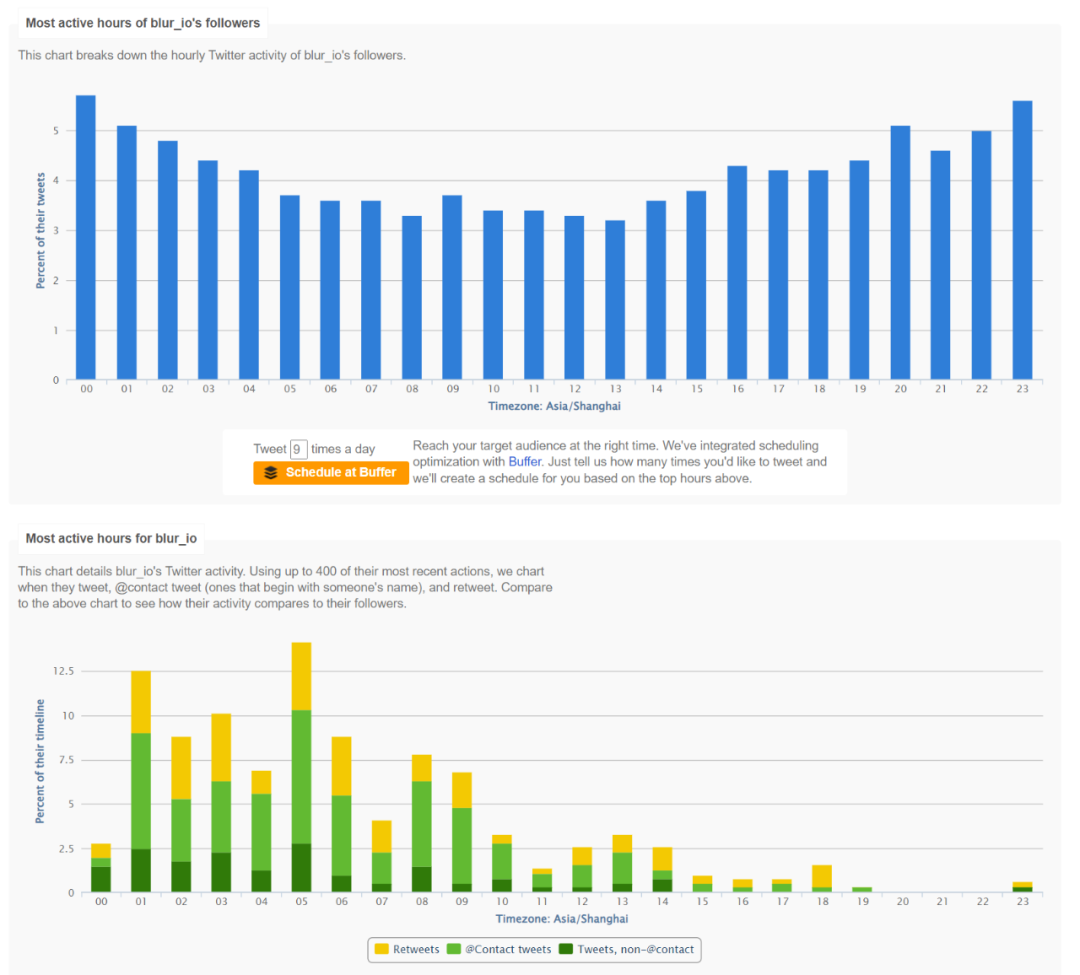Toggle @Contact tweets series in the legend
Image resolution: width=1080 pixels, height=975 pixels.
499,950
